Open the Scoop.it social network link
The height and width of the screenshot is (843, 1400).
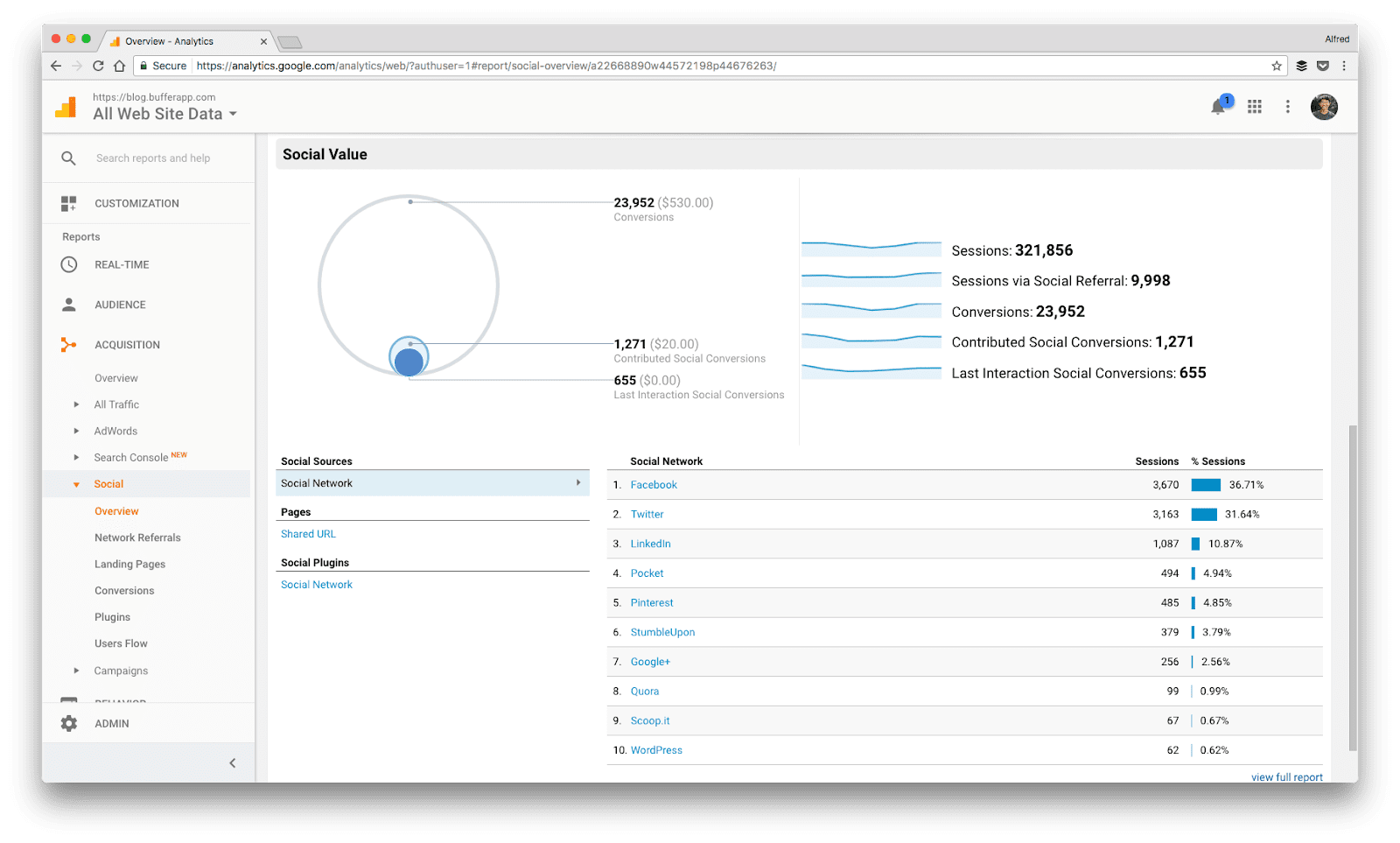(x=650, y=720)
